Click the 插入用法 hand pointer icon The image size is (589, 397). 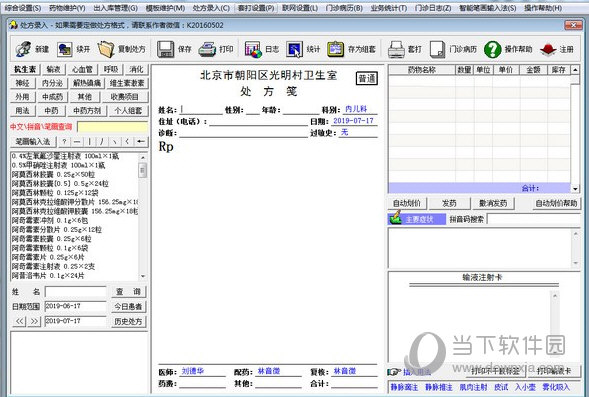point(394,372)
